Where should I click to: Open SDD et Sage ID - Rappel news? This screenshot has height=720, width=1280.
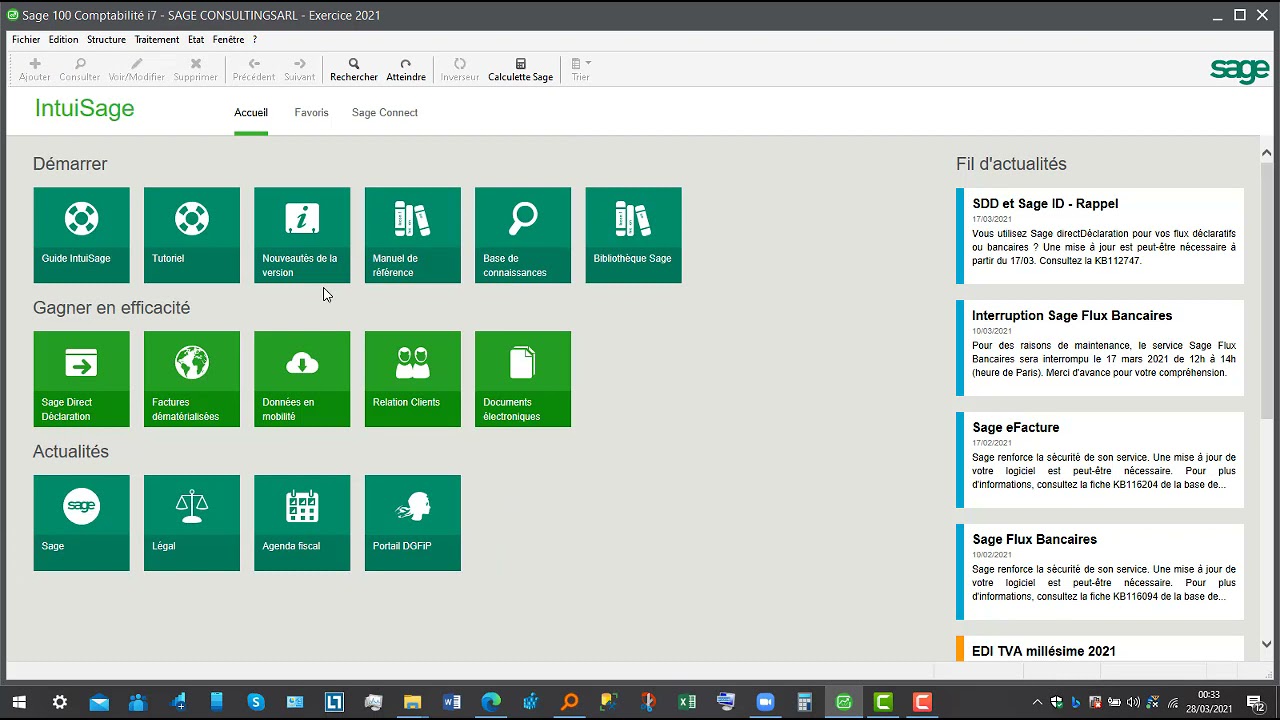coord(1100,236)
